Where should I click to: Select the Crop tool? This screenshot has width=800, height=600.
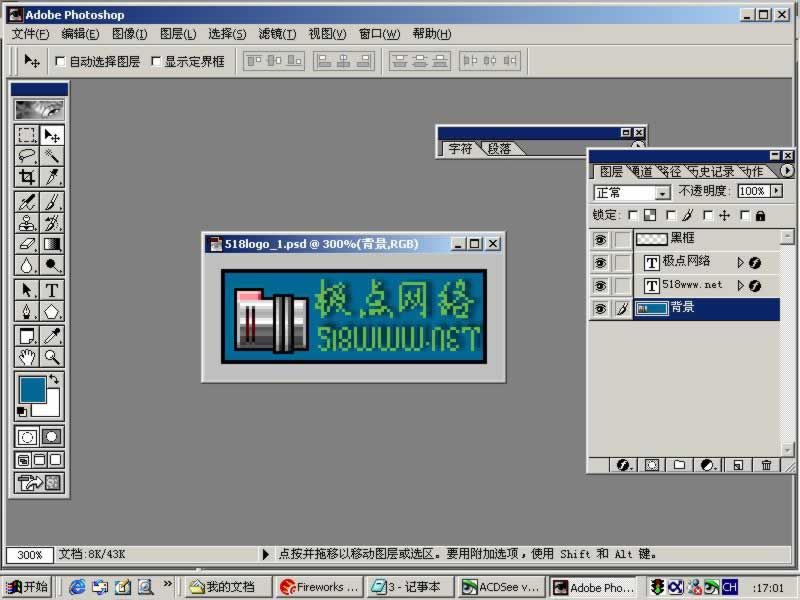click(x=27, y=177)
